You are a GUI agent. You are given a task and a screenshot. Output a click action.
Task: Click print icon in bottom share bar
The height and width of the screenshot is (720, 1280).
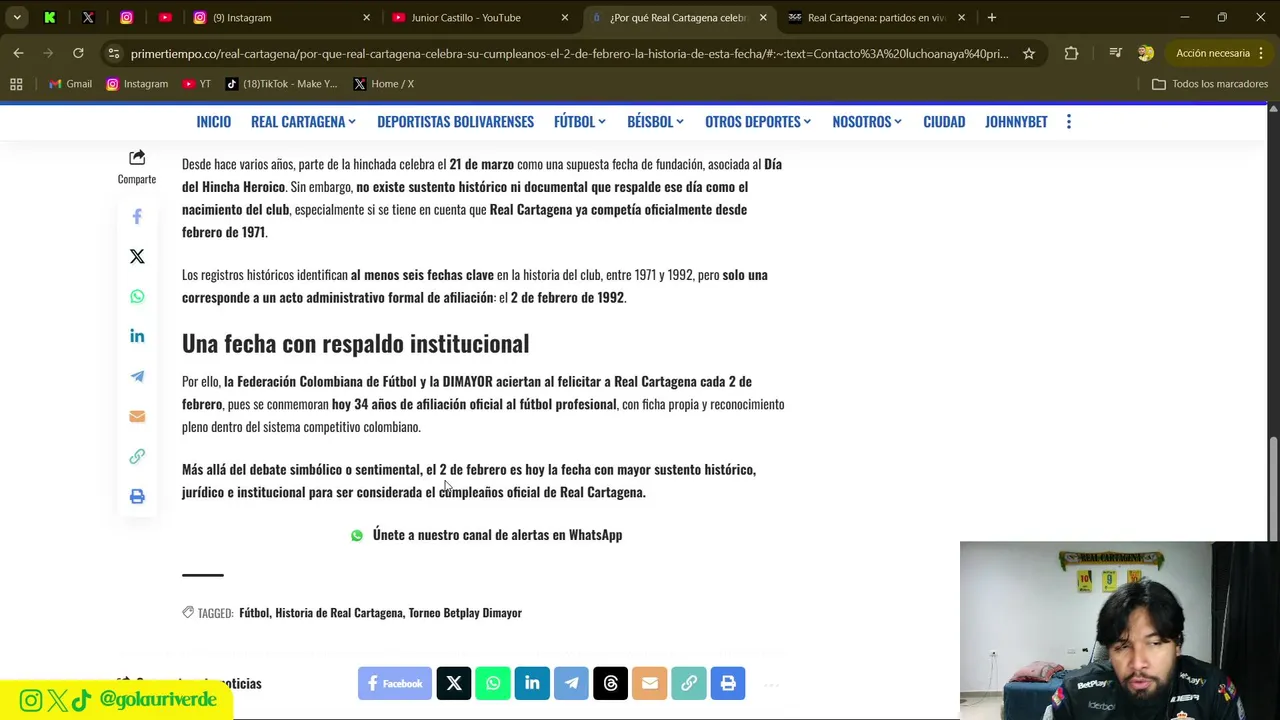click(727, 683)
